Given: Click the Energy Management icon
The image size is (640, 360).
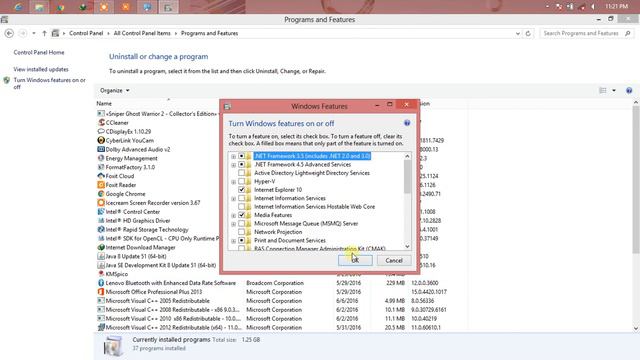Looking at the screenshot, I should pyautogui.click(x=101, y=158).
